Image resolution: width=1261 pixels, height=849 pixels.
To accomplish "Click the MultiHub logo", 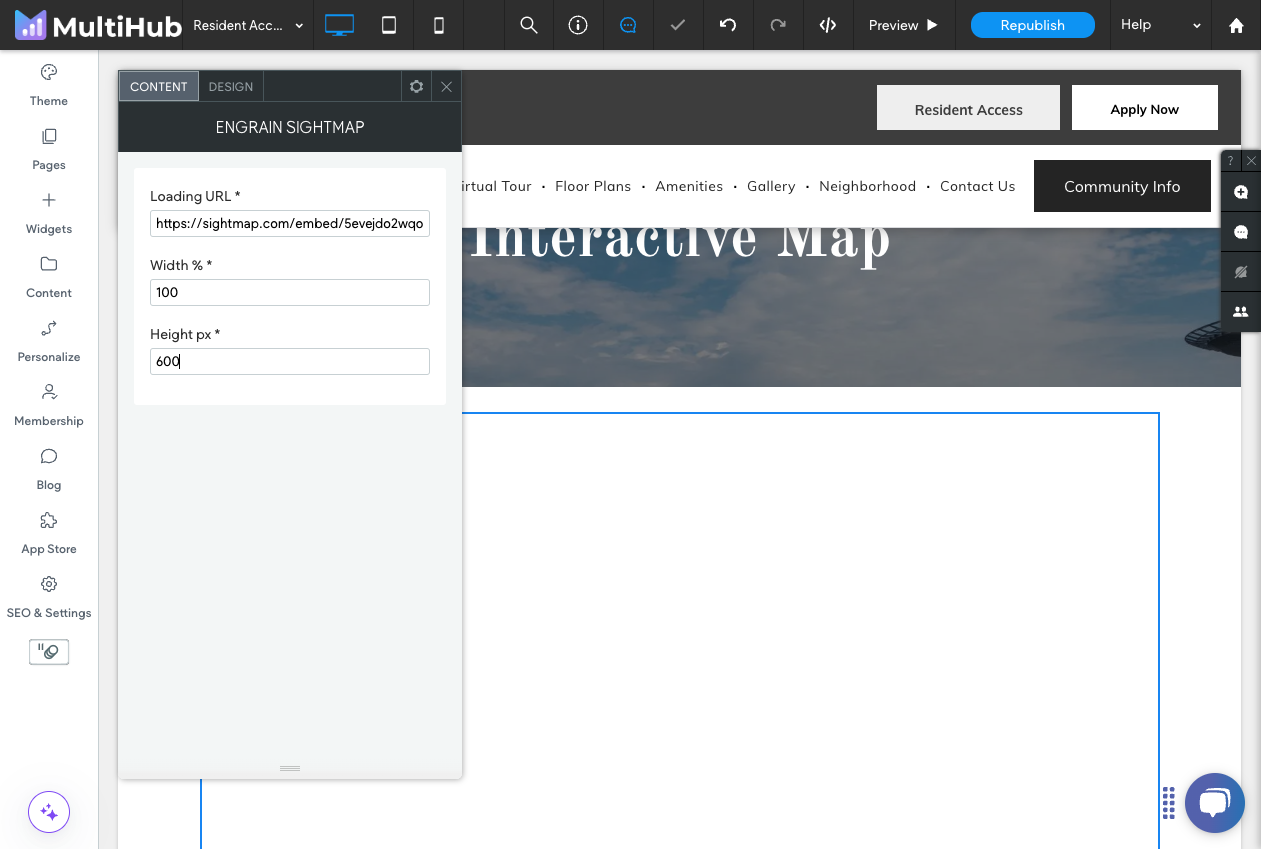I will pos(97,25).
